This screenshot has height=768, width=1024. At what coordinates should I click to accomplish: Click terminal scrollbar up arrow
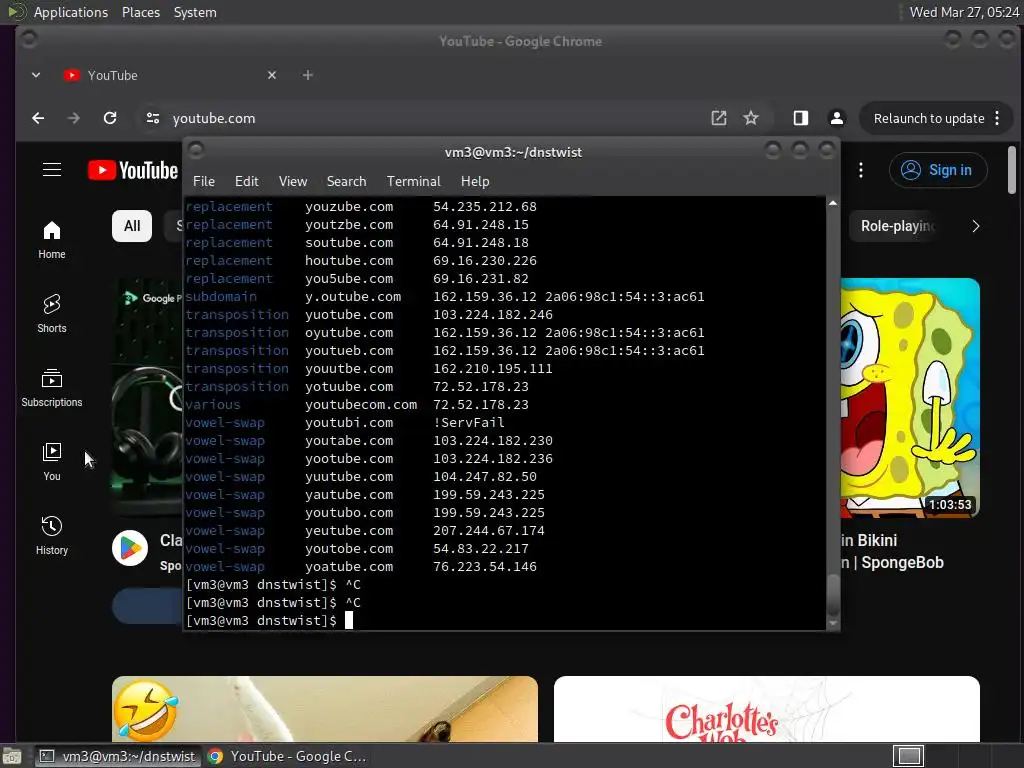[x=833, y=203]
